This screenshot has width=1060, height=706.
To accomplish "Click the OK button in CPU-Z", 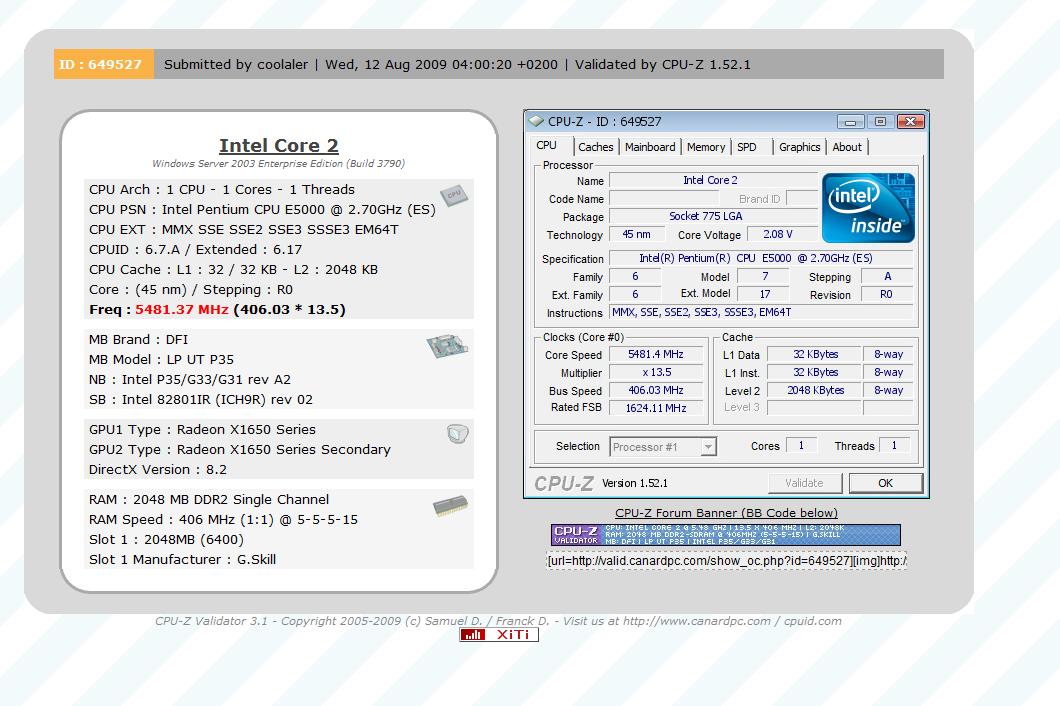I will click(886, 483).
